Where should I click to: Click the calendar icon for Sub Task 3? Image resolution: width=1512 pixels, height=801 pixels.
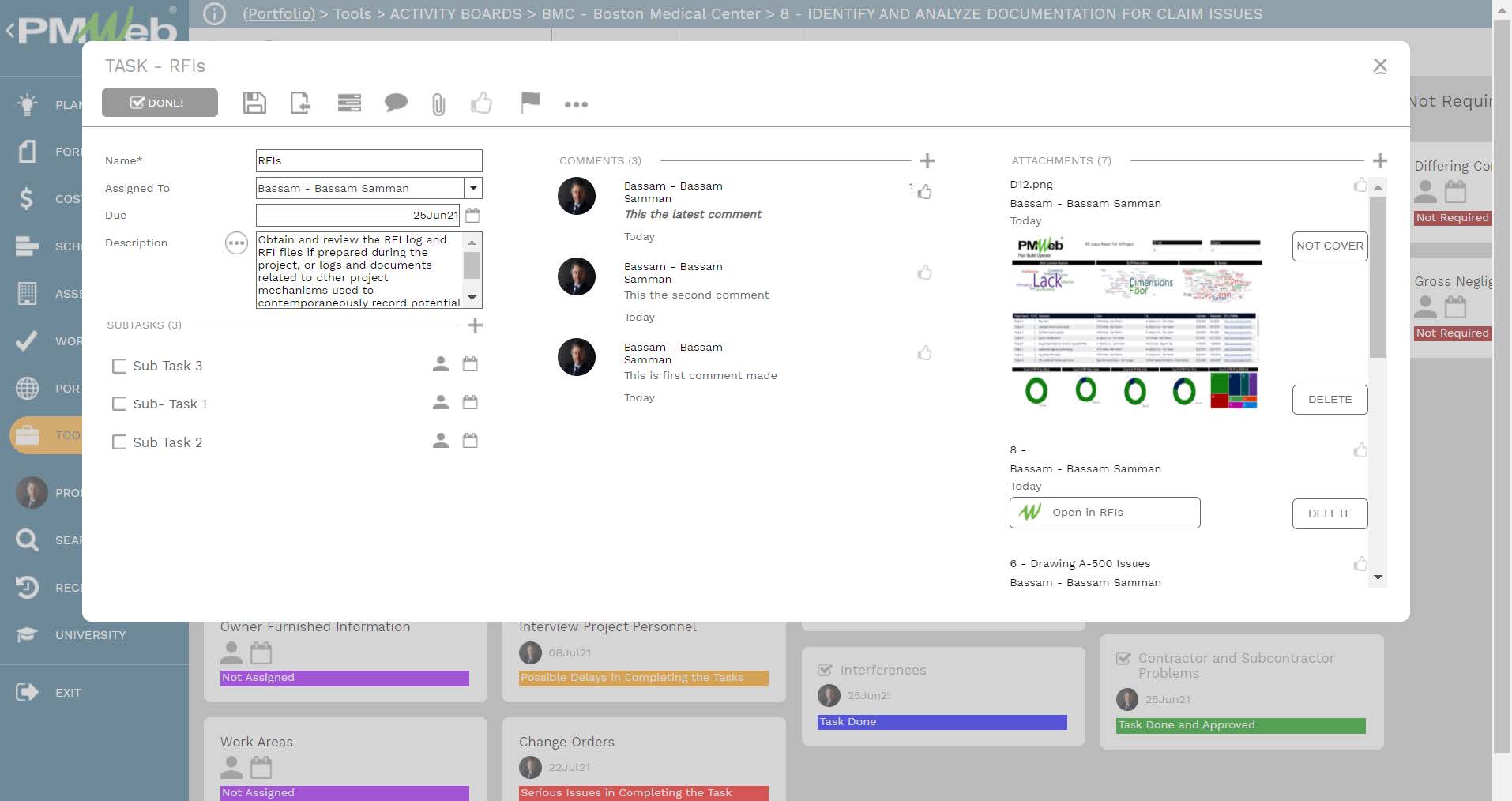tap(470, 364)
